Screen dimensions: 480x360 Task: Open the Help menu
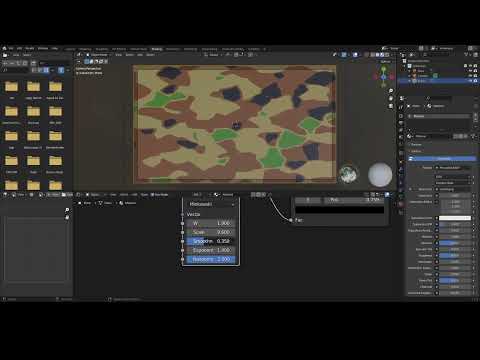point(55,48)
